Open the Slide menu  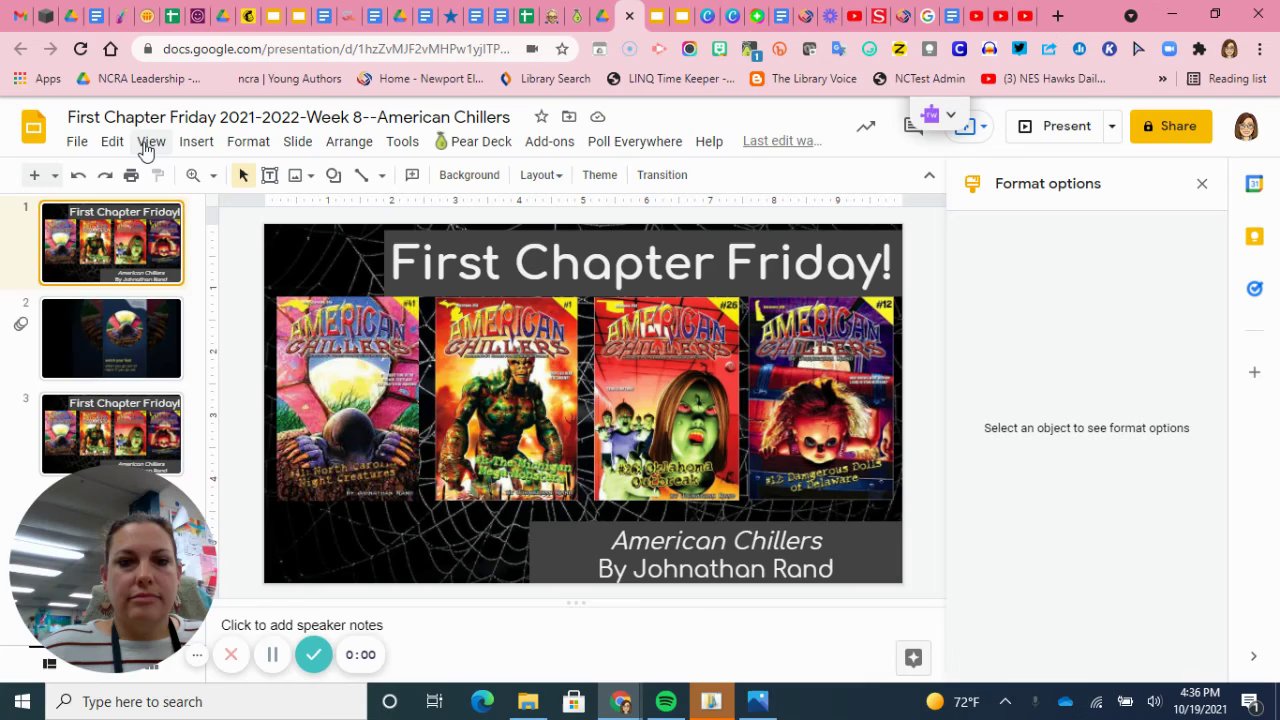click(x=297, y=141)
